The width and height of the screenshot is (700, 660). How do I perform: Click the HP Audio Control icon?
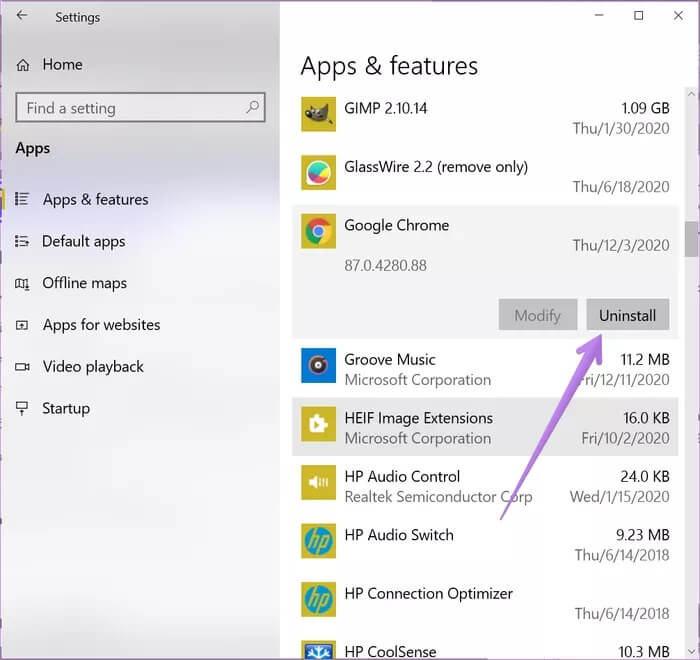click(x=318, y=482)
